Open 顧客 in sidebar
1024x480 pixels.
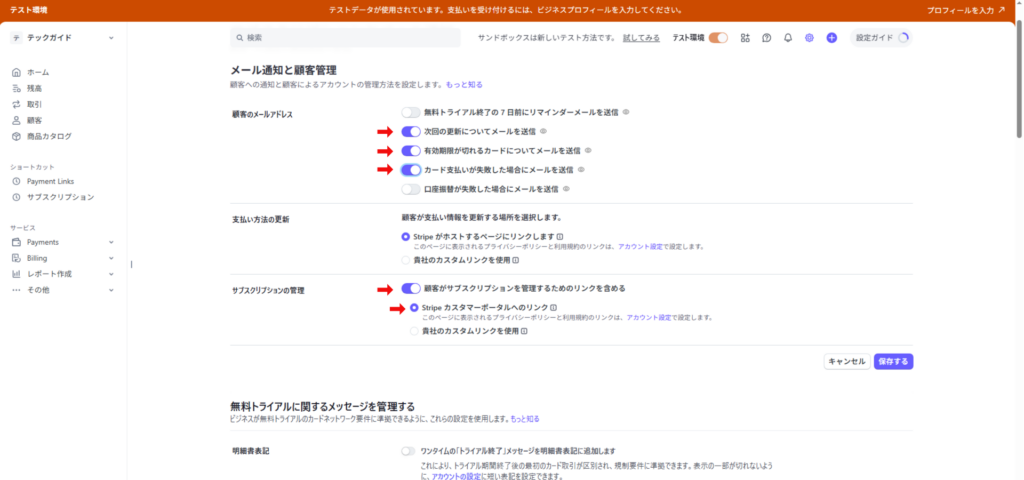pyautogui.click(x=35, y=120)
